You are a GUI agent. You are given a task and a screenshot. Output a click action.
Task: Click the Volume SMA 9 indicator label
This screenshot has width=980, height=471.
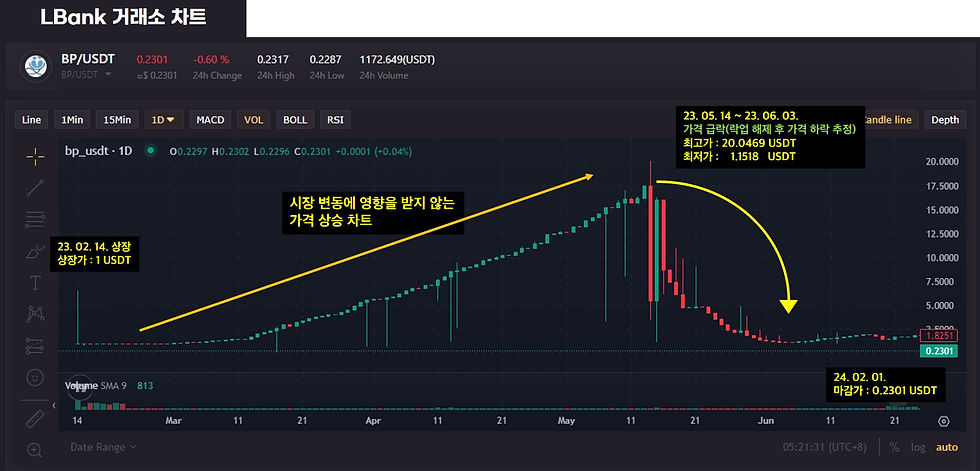(x=96, y=386)
